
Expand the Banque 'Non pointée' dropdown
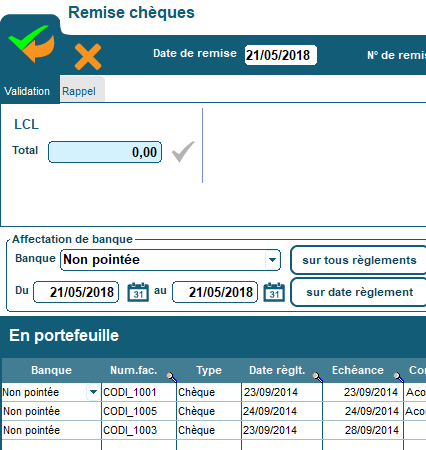click(x=273, y=260)
